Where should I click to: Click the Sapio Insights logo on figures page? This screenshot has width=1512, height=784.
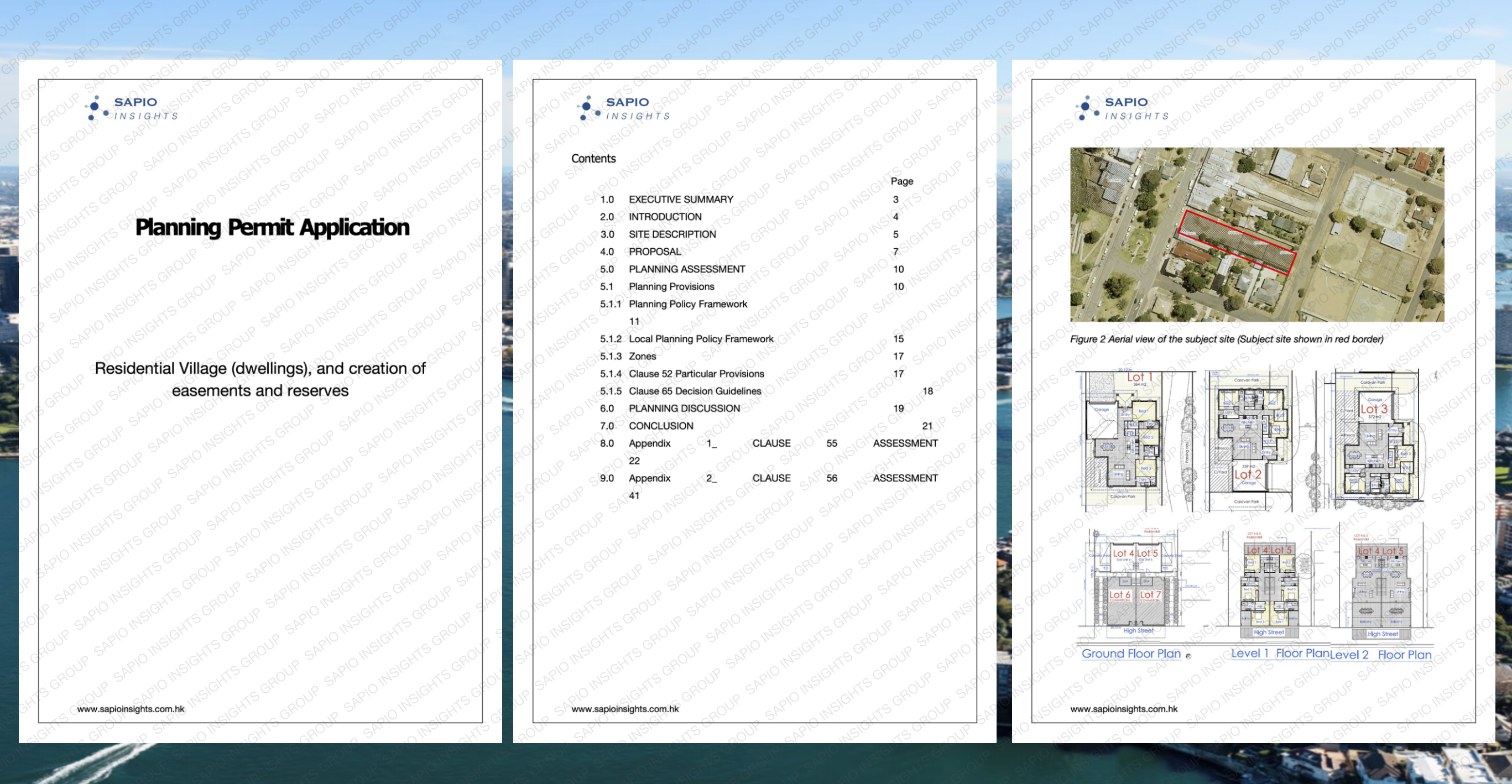point(1122,108)
